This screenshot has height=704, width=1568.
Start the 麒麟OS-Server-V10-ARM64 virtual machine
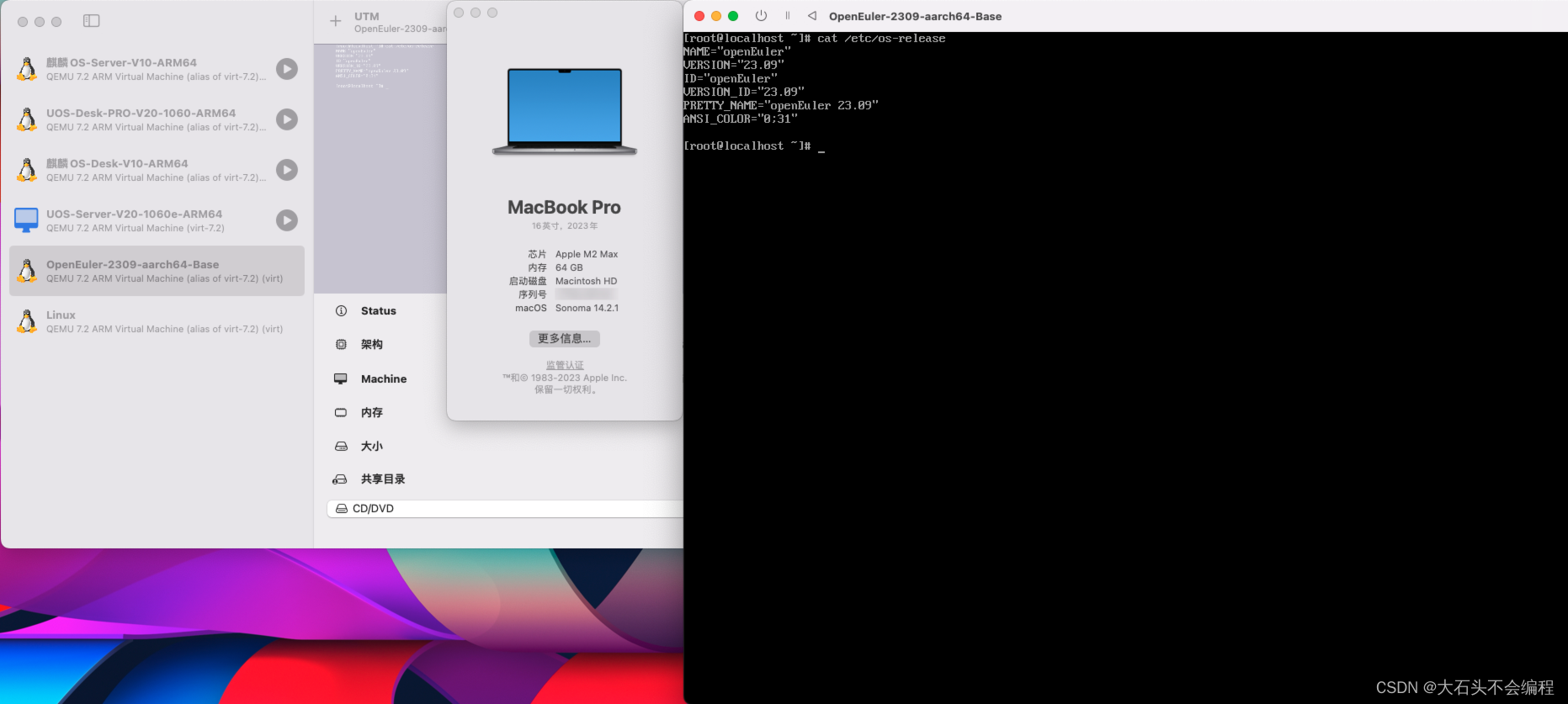[x=287, y=69]
